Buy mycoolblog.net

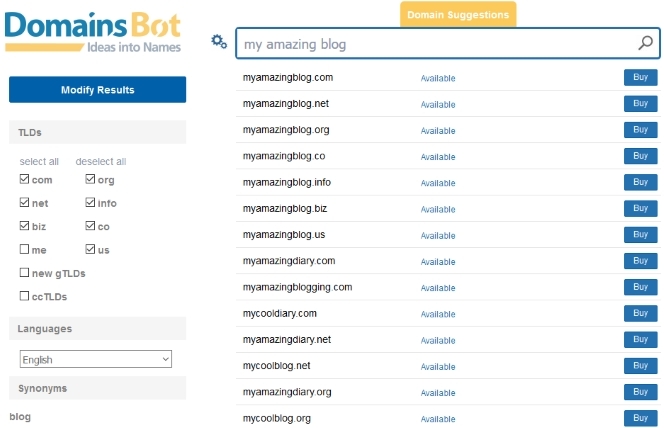click(640, 366)
